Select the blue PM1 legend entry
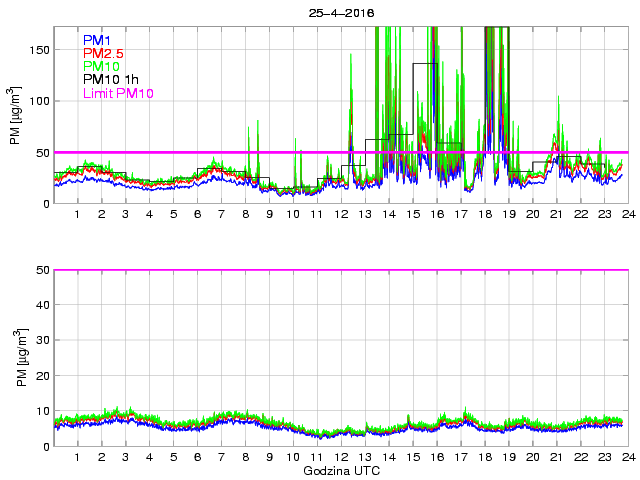This screenshot has width=640, height=480. 97,40
